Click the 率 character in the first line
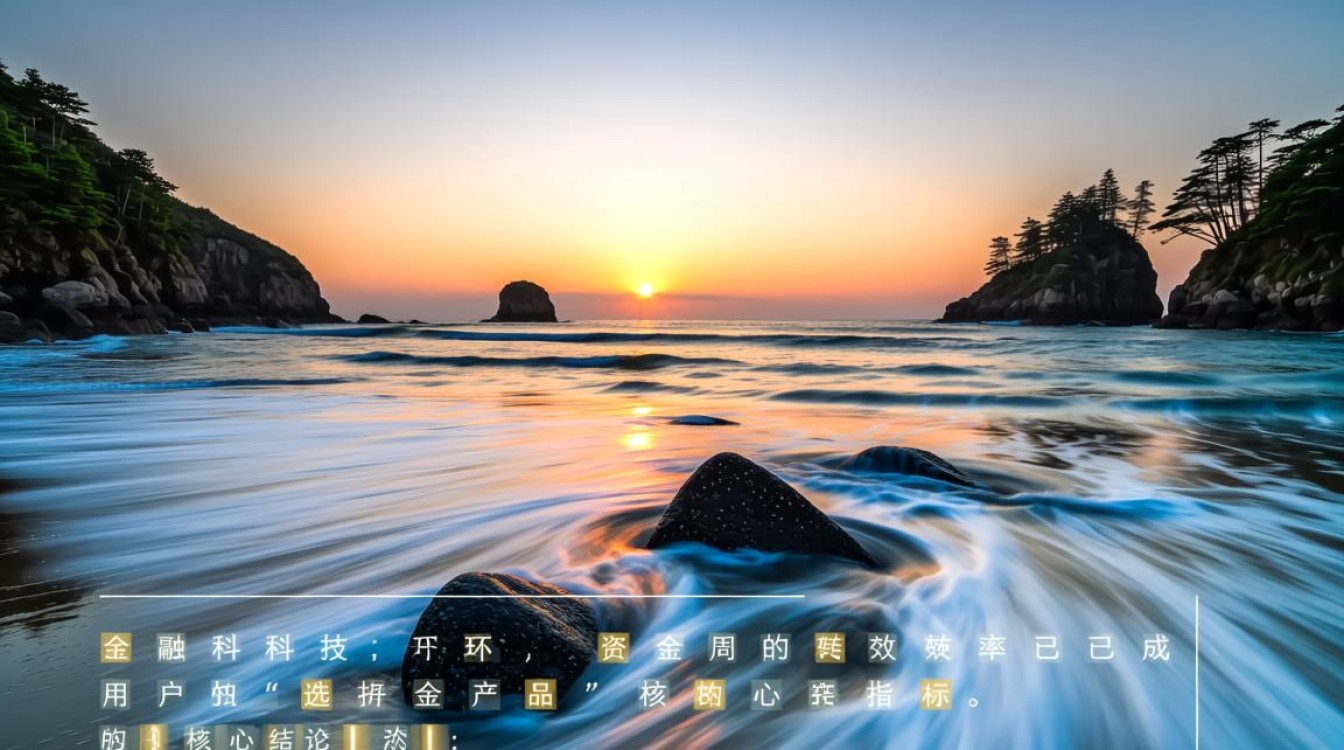Image resolution: width=1344 pixels, height=750 pixels. point(992,648)
